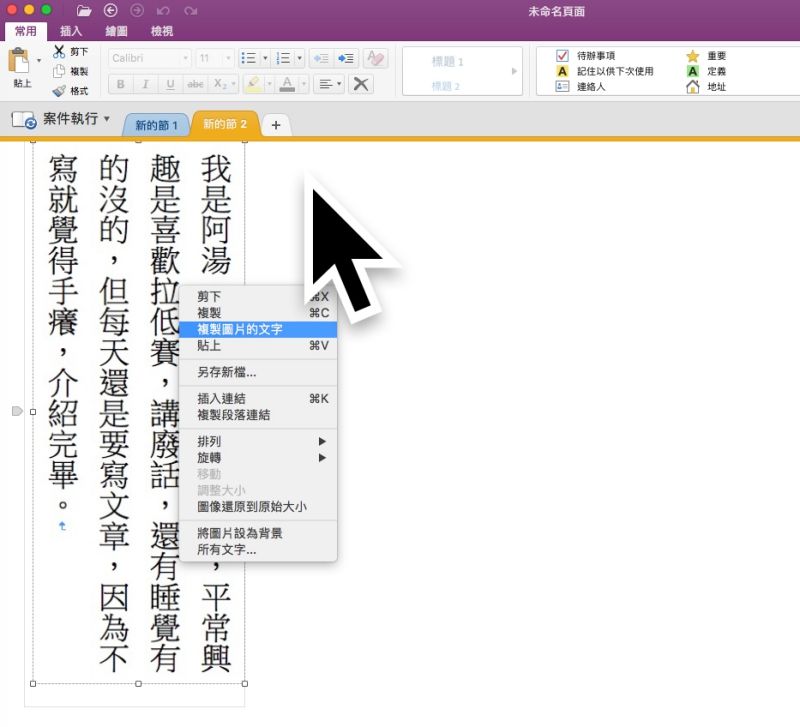The image size is (800, 727).
Task: Click the clear formatting eraser icon
Action: click(376, 58)
